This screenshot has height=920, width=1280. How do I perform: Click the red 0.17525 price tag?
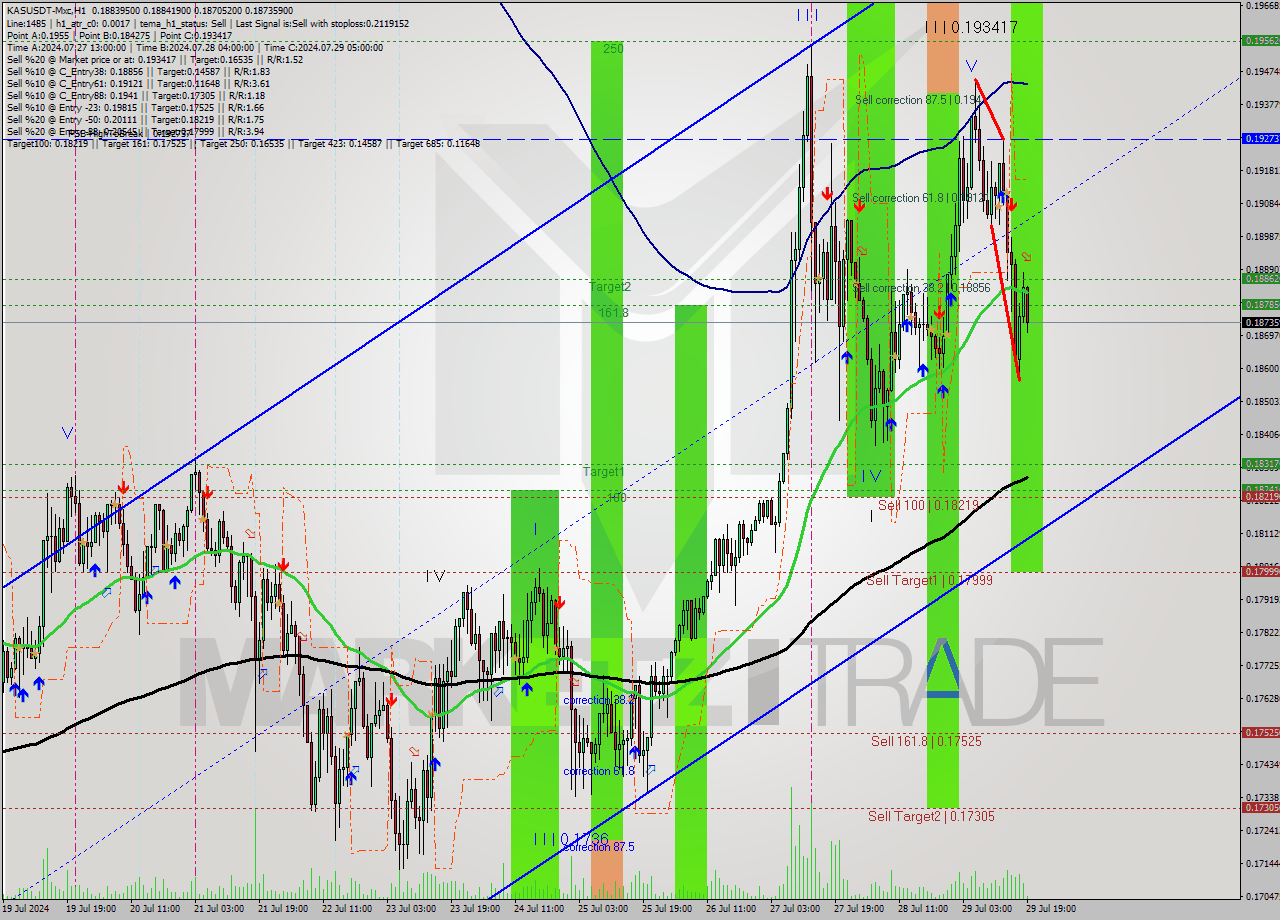tap(1260, 733)
